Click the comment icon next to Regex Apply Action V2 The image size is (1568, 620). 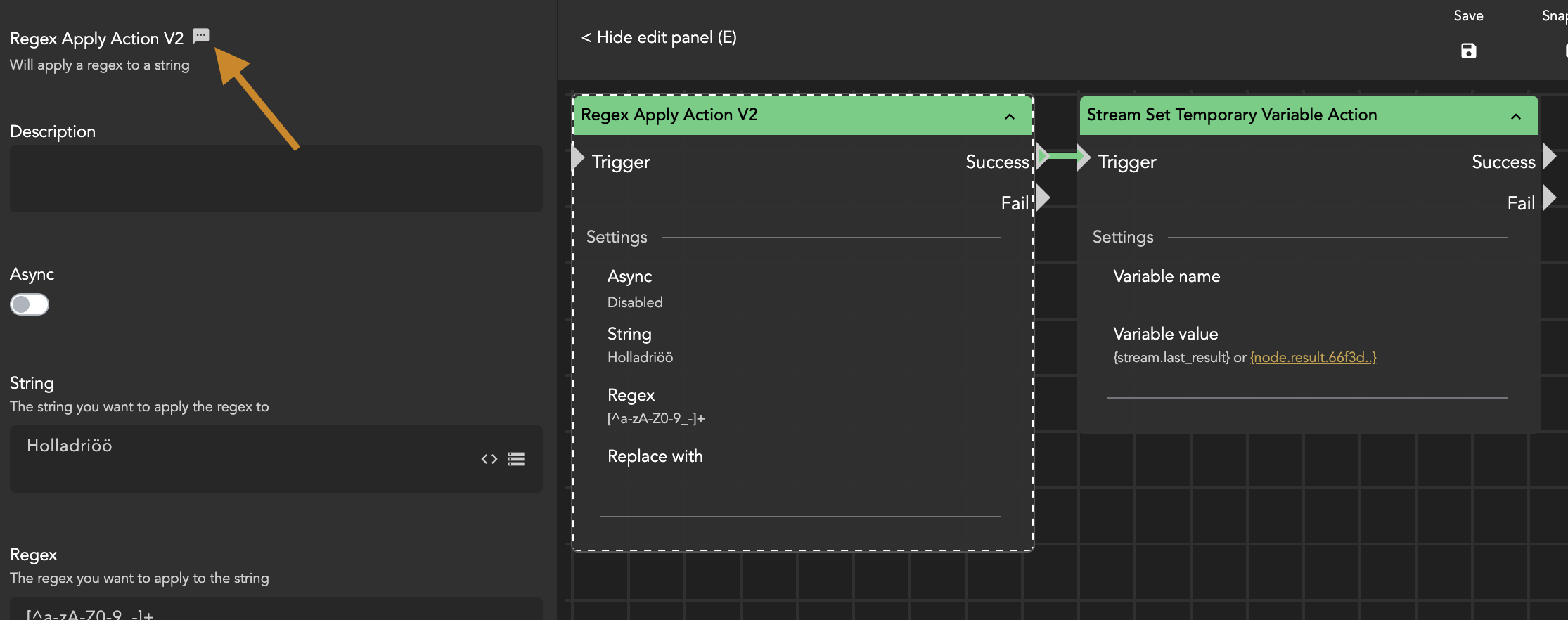201,36
